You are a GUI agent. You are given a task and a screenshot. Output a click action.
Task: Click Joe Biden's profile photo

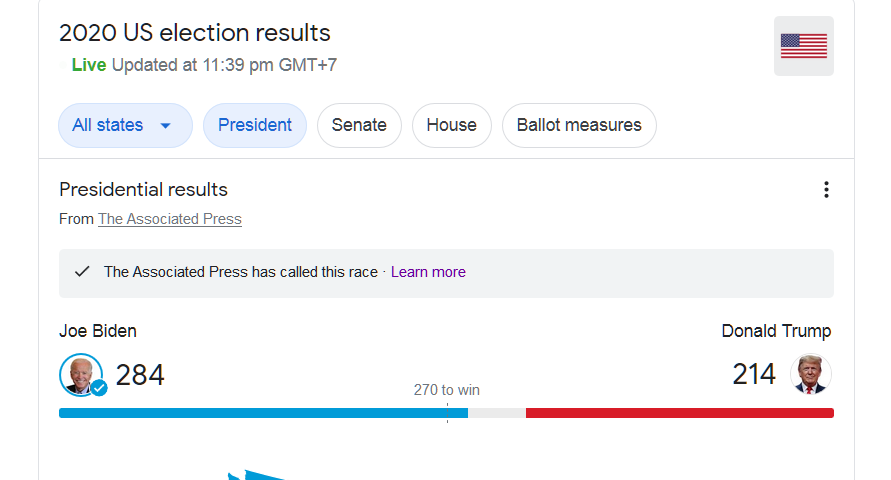[80, 374]
